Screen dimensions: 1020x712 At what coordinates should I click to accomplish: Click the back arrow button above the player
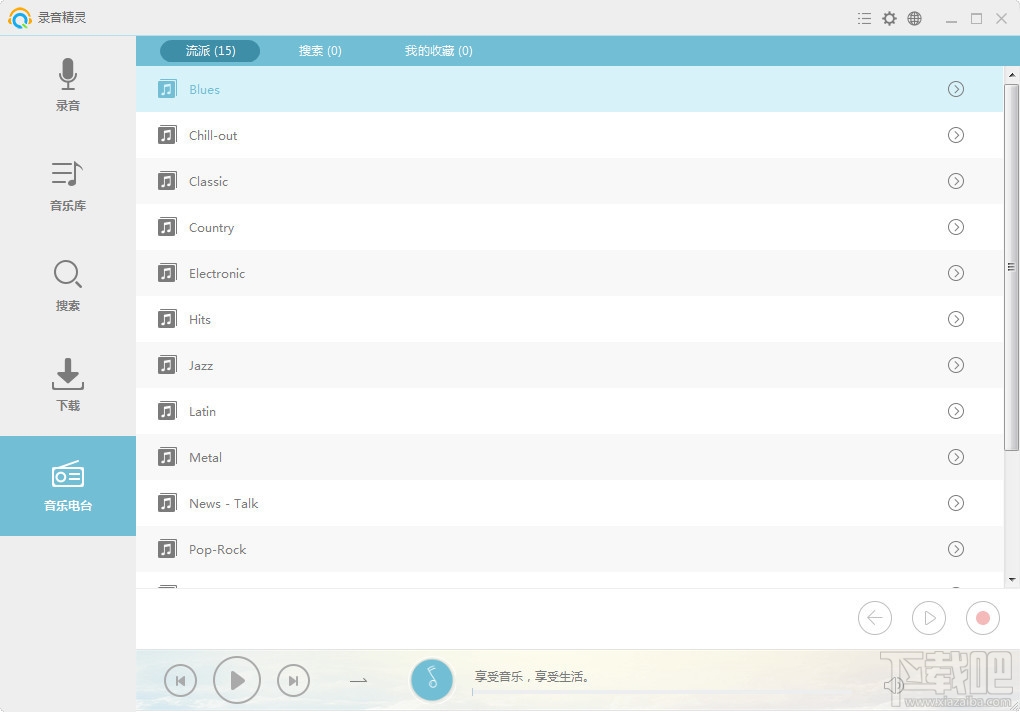[x=875, y=618]
